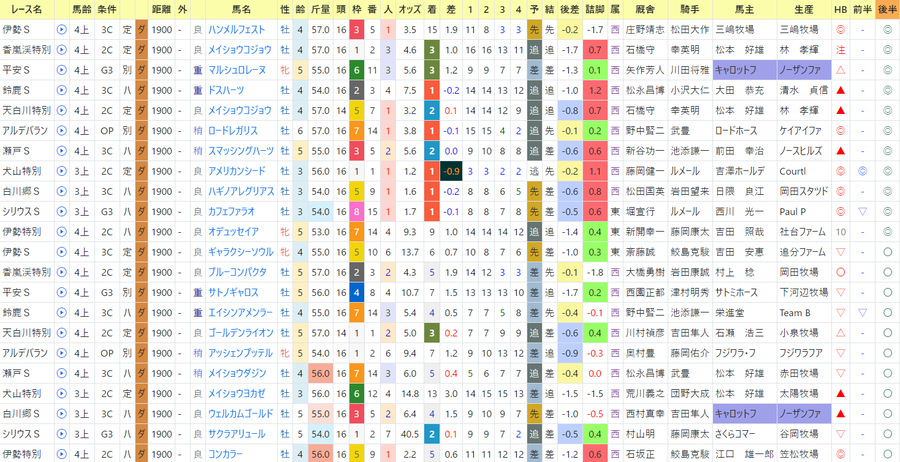Open the ハギノアレグリアス horse link
The width and height of the screenshot is (900, 462).
242,191
